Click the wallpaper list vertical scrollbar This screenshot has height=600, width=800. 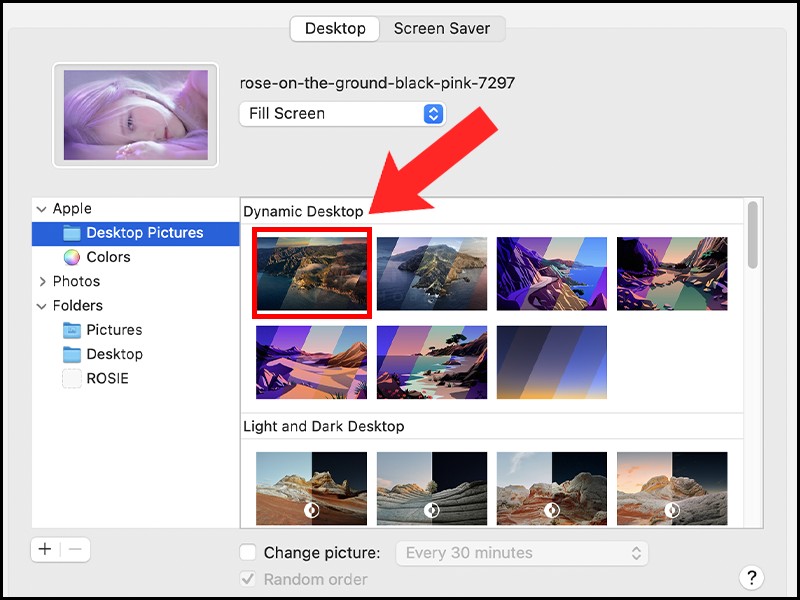point(752,236)
